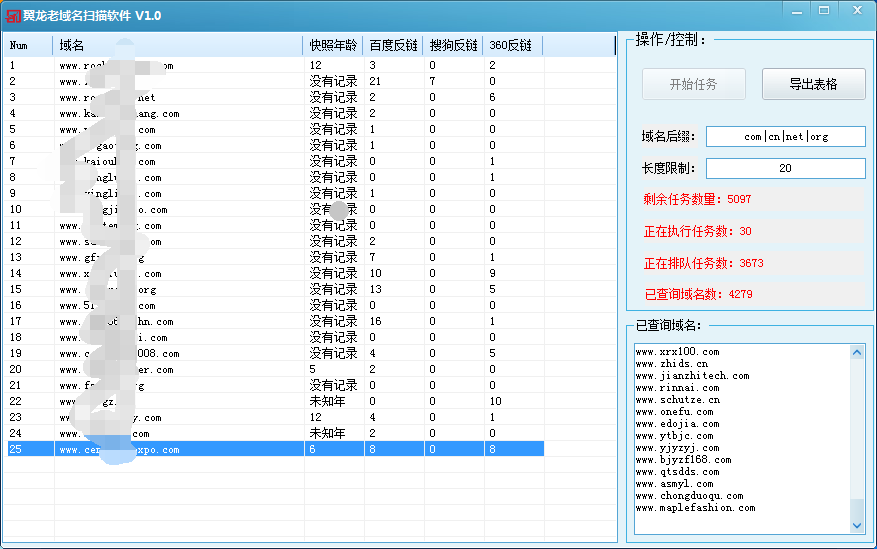
Task: Select www.rinnai.com in queried list
Action: [x=677, y=387]
